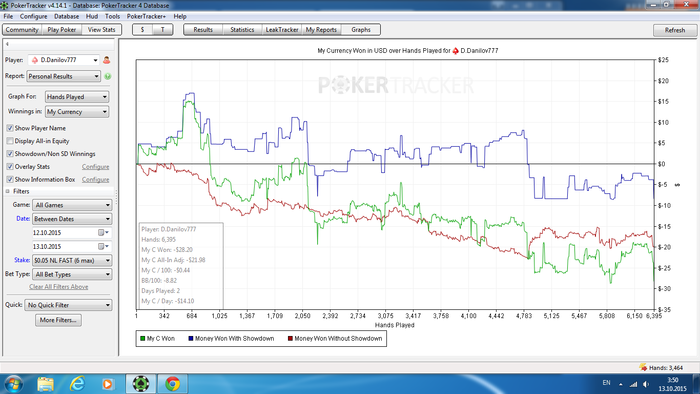Click the Refresh button
This screenshot has height=394, width=700.
675,30
